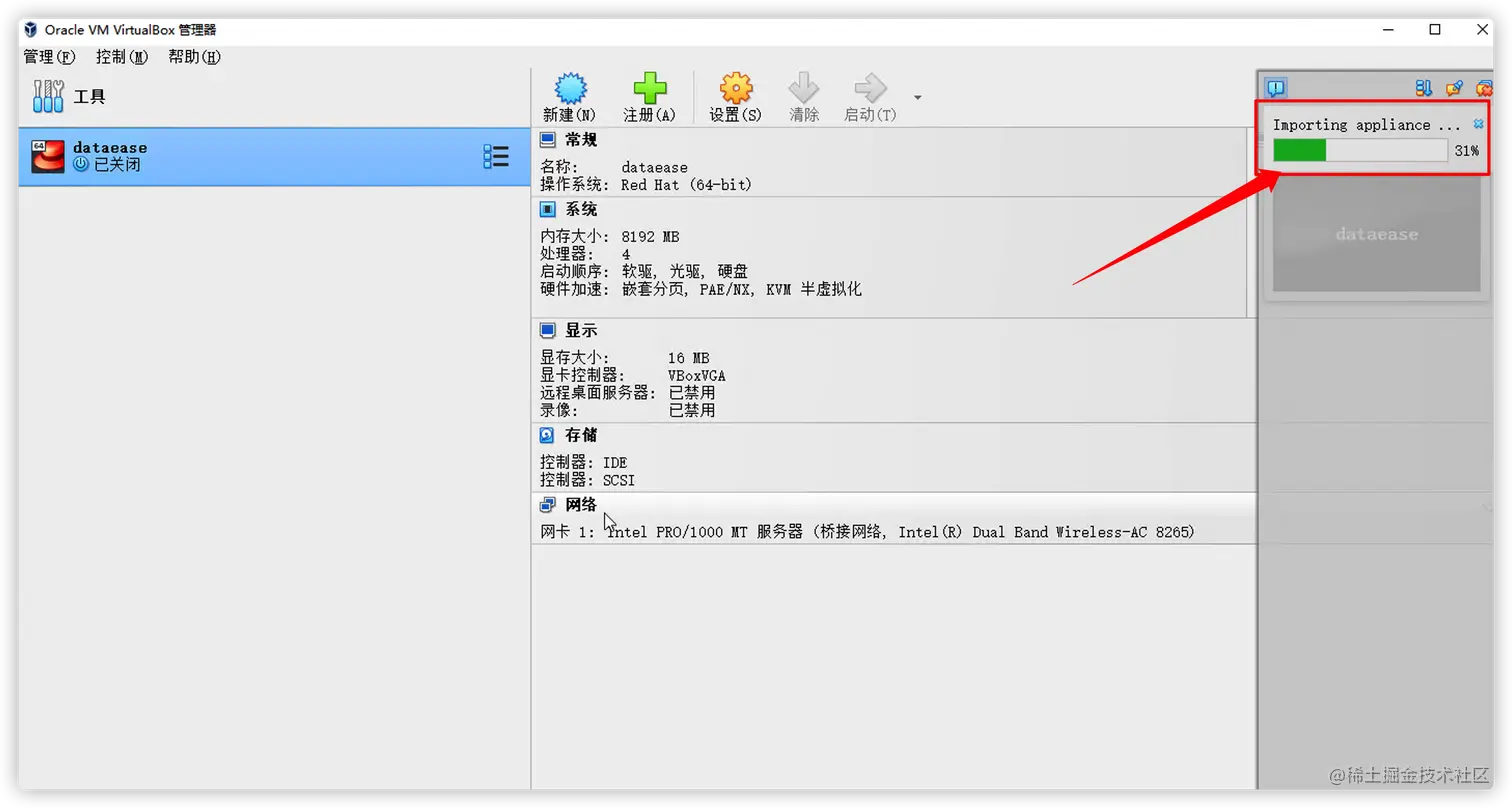1512x808 pixels.
Task: Open the 设置(S) settings gear icon
Action: [x=735, y=88]
